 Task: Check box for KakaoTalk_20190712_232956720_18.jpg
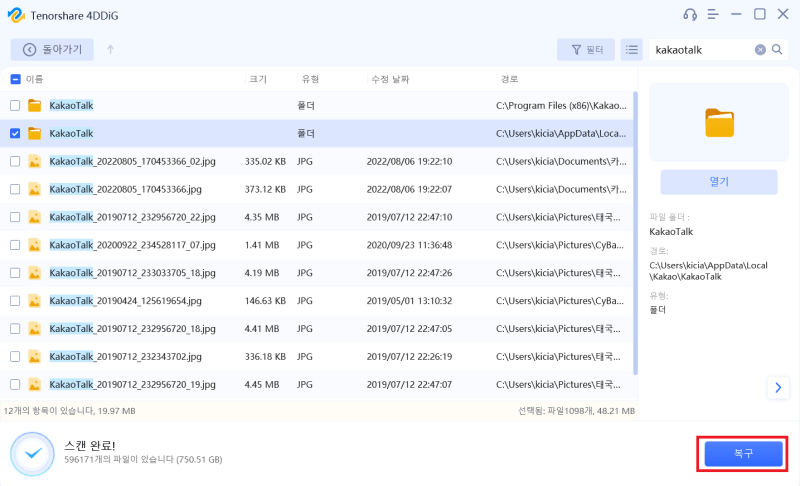(15, 329)
